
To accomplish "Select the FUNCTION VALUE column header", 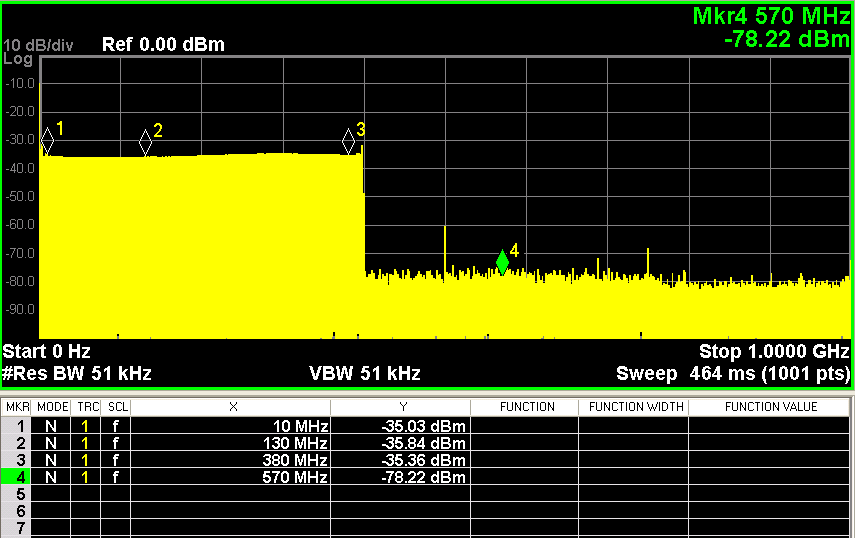I will (x=770, y=407).
